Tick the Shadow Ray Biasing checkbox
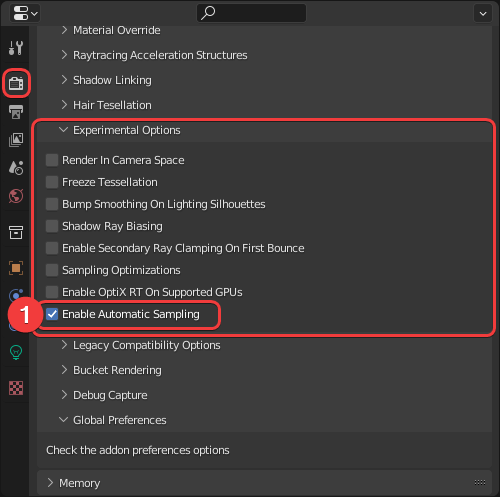The image size is (500, 497). click(x=52, y=226)
